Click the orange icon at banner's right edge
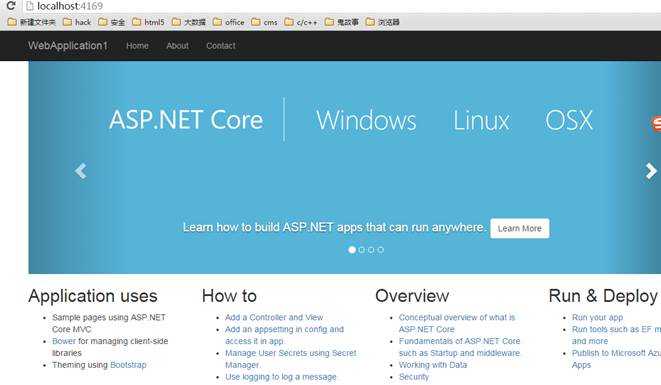661x385 pixels. tap(656, 124)
